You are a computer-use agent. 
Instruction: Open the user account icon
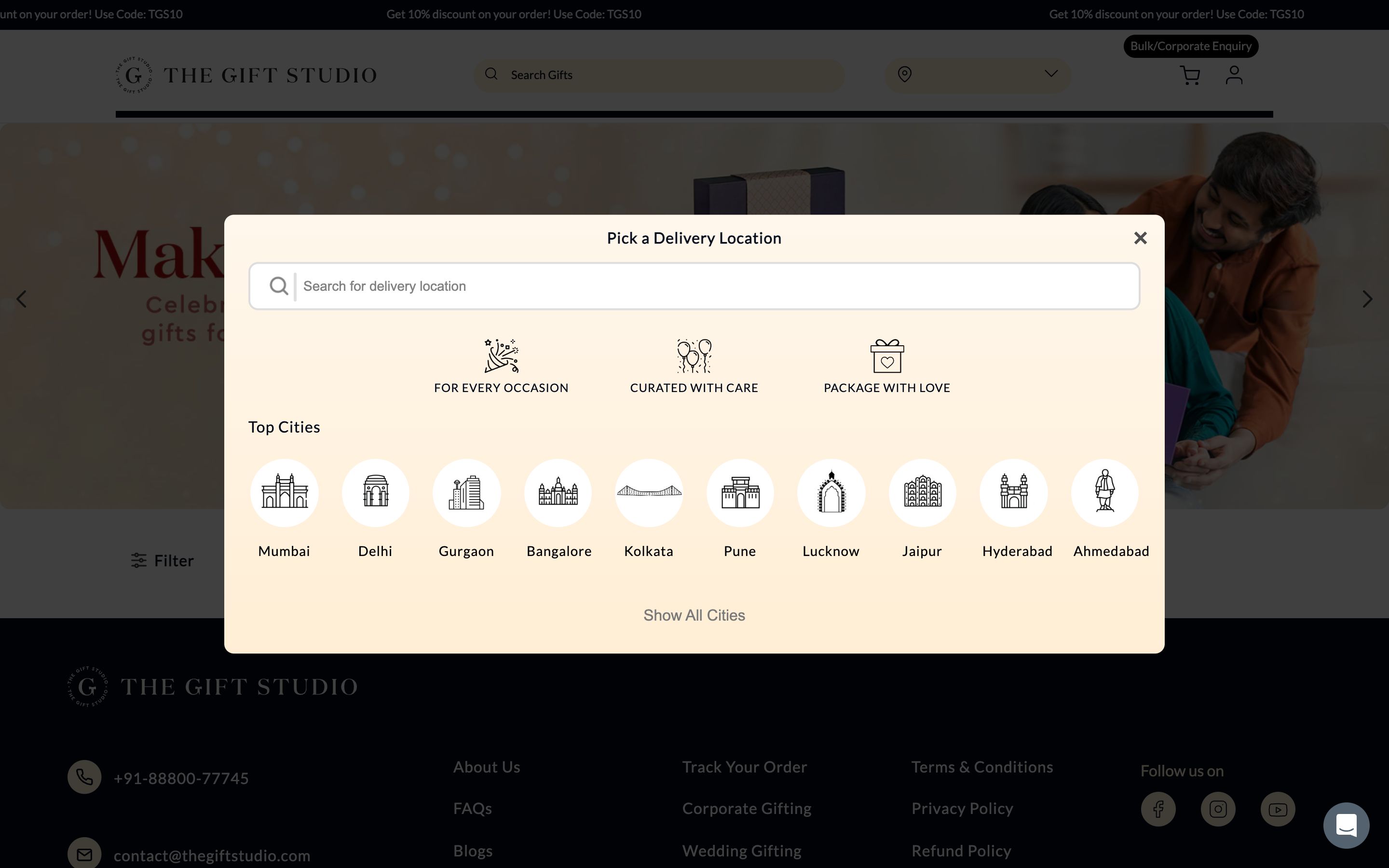(1234, 75)
